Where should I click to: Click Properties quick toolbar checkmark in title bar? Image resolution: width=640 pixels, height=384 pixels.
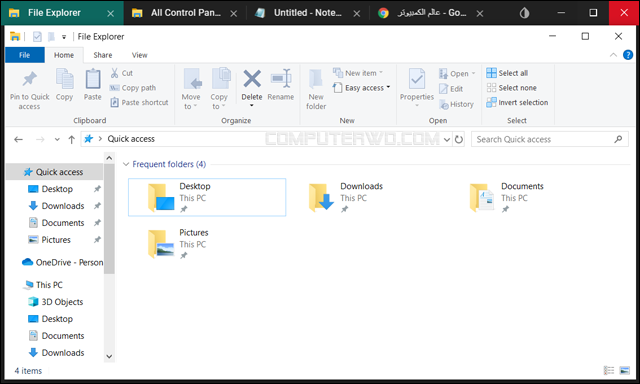(x=37, y=37)
